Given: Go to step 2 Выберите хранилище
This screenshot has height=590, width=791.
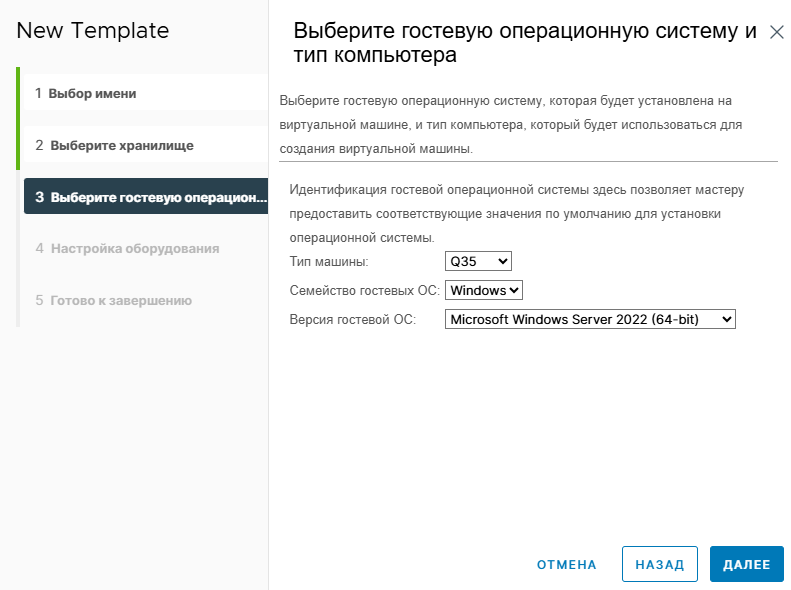Looking at the screenshot, I should pos(146,145).
